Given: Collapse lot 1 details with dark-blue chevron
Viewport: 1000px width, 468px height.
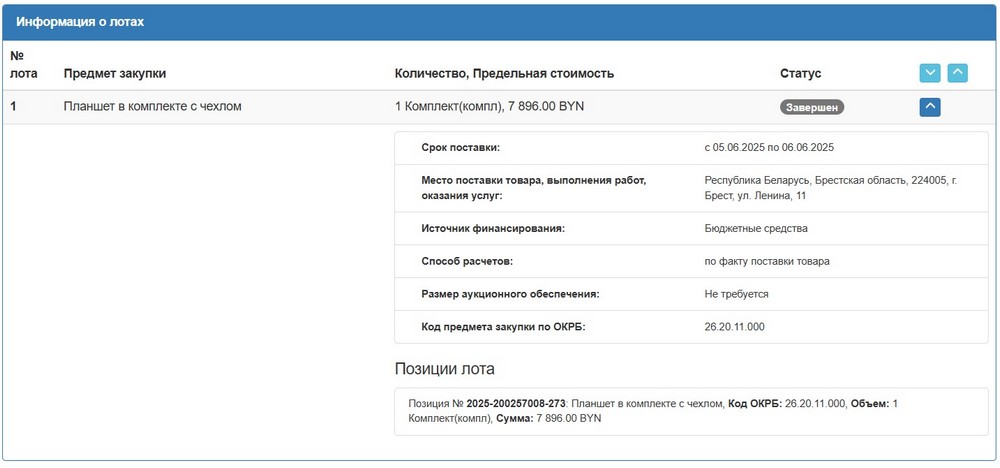Looking at the screenshot, I should (929, 107).
